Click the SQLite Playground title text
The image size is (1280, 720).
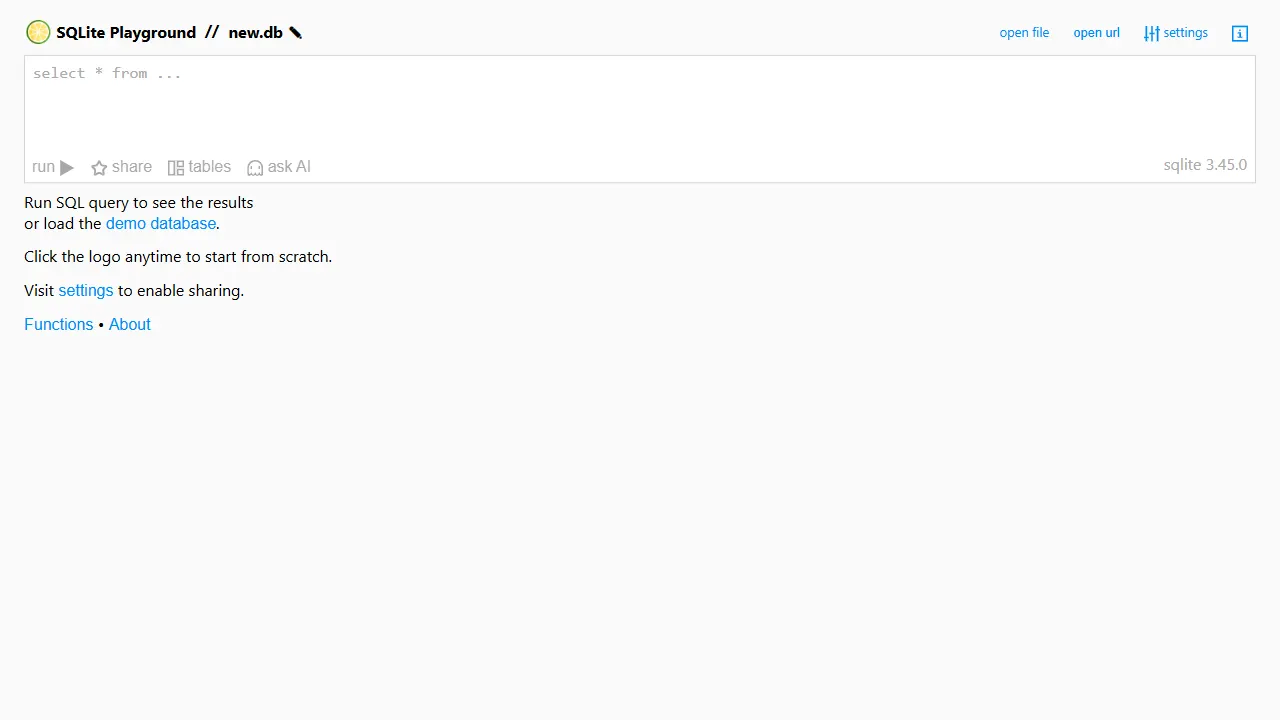[x=126, y=32]
